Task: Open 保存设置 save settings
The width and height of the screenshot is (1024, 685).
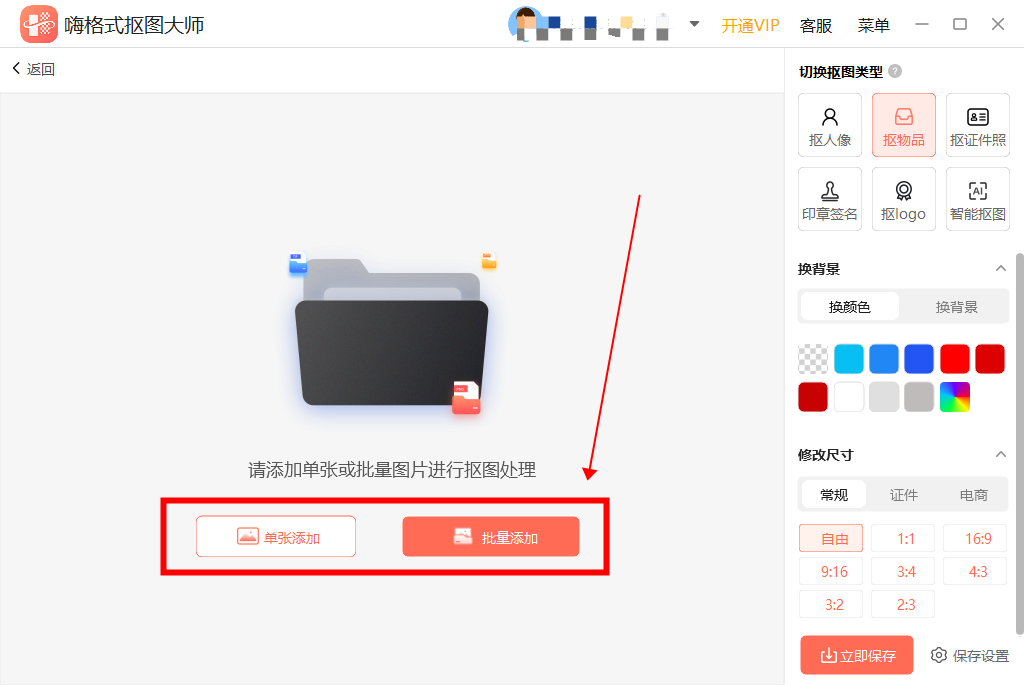Action: click(x=969, y=656)
